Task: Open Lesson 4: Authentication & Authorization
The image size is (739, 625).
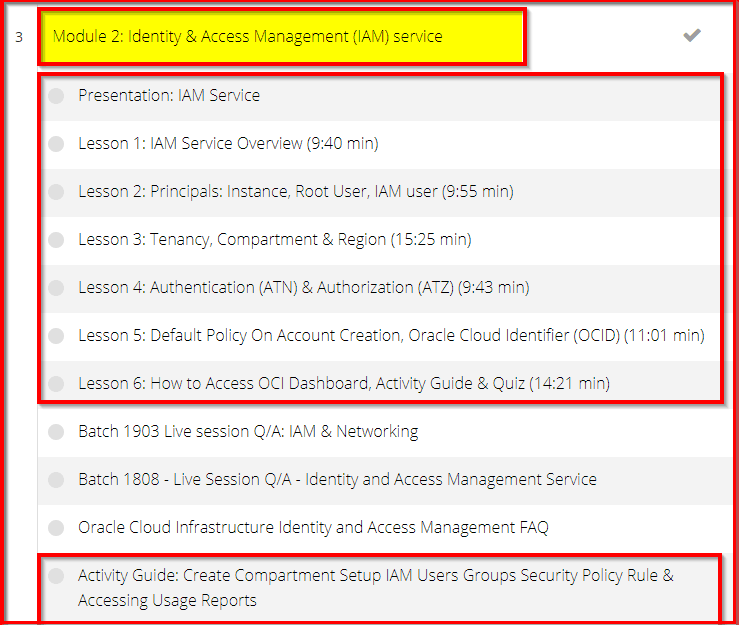Action: [x=304, y=288]
